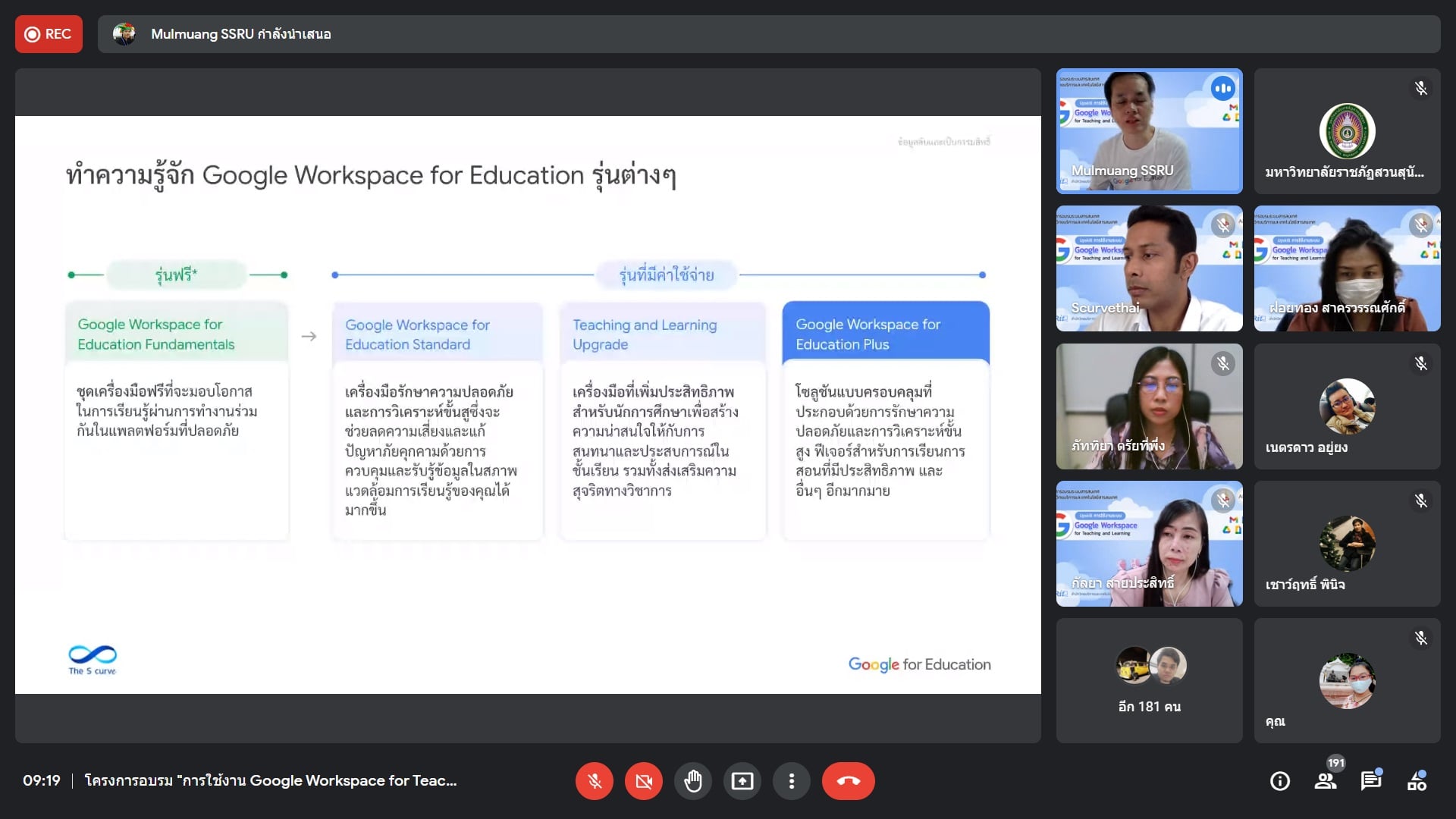Image resolution: width=1456 pixels, height=819 pixels.
Task: Click speaking indicator on Mulmuang SSRU tile
Action: tap(1222, 89)
